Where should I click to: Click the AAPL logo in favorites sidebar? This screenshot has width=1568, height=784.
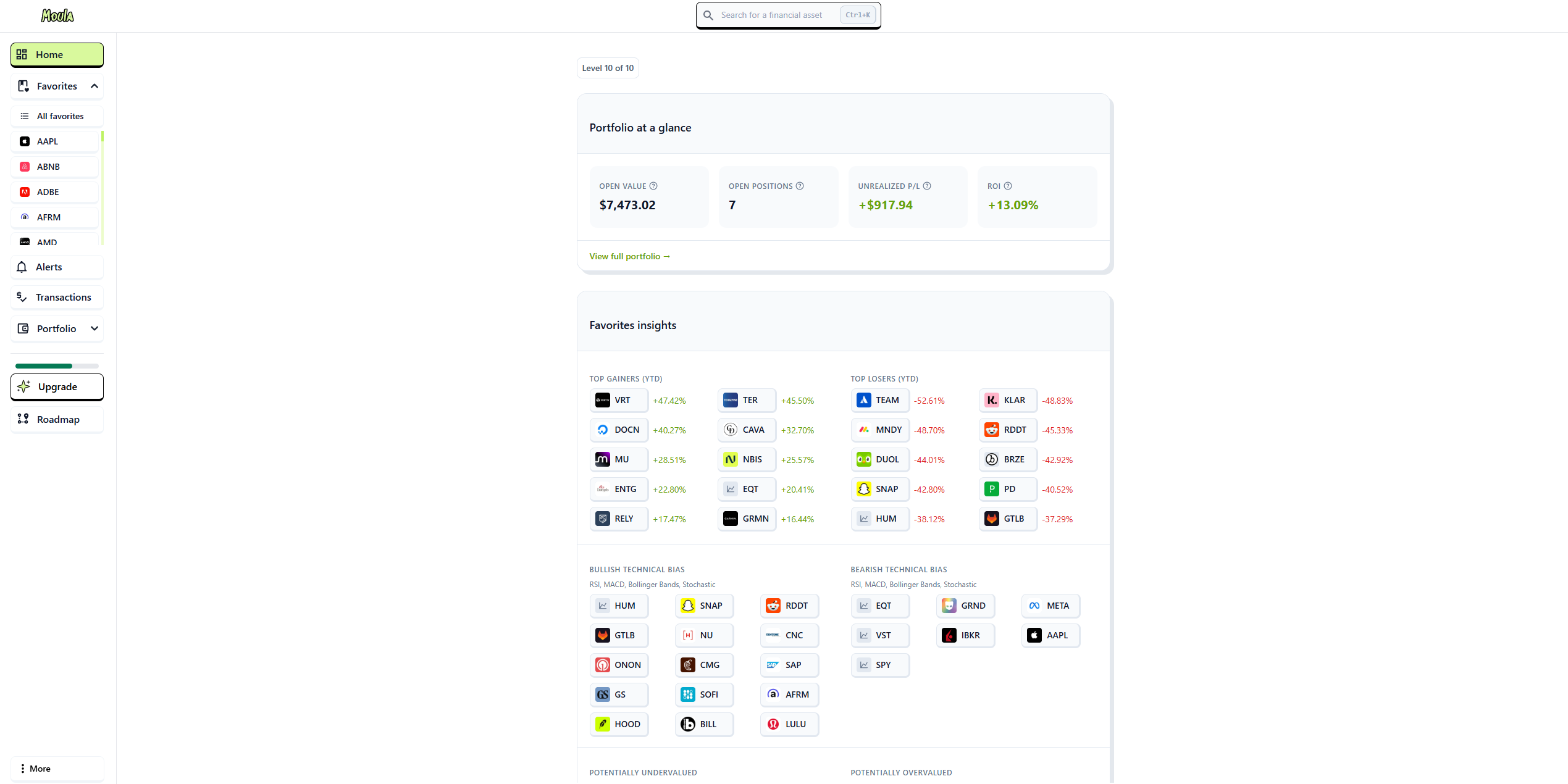click(25, 141)
